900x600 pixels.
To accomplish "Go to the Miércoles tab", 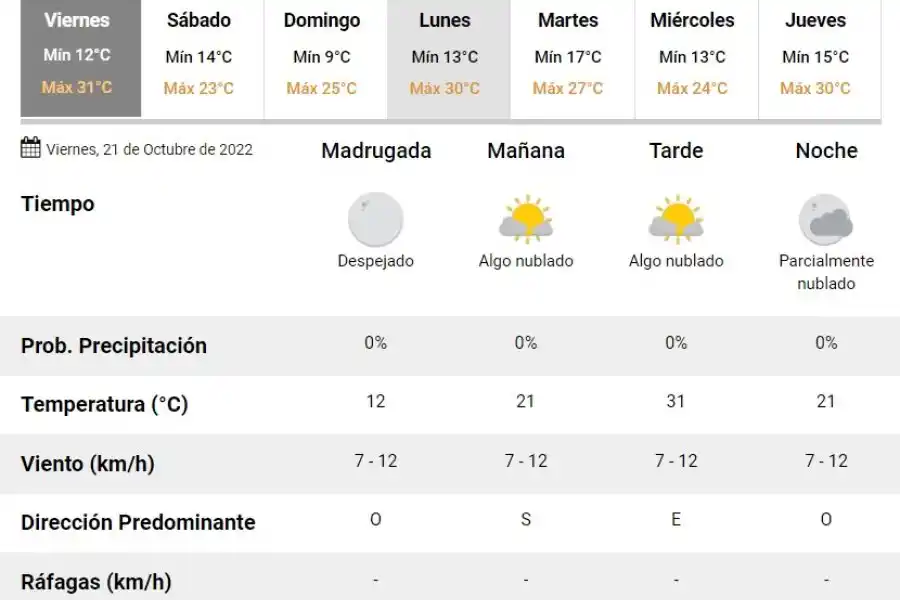I will click(x=692, y=57).
